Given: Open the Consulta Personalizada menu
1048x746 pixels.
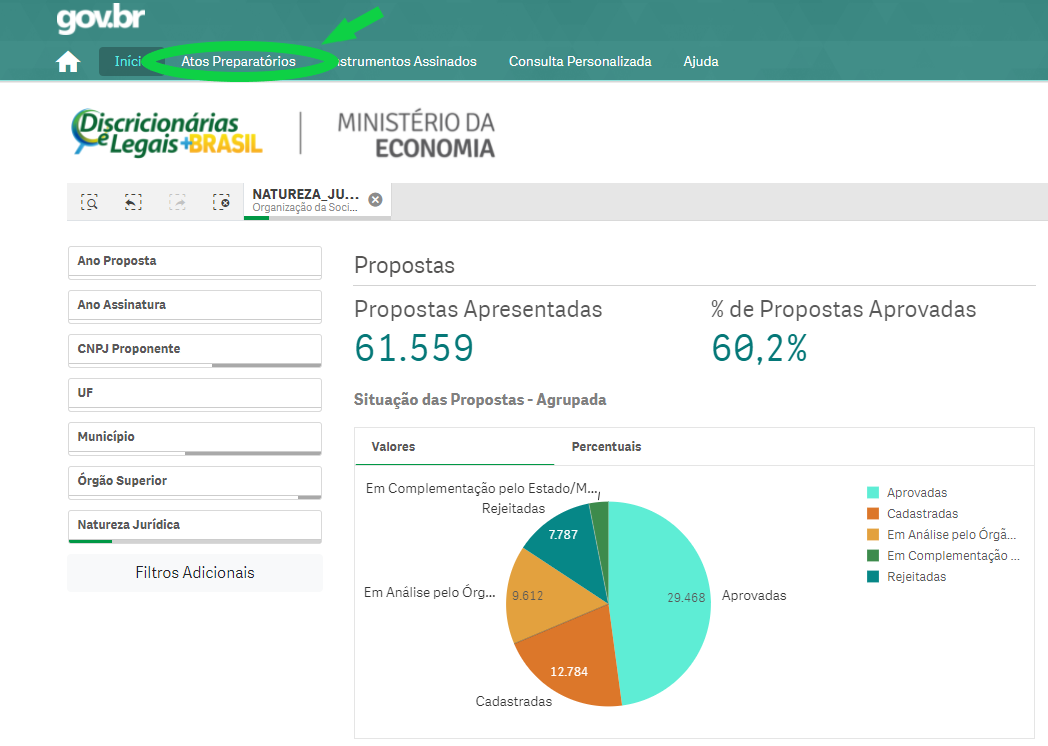Looking at the screenshot, I should point(580,61).
